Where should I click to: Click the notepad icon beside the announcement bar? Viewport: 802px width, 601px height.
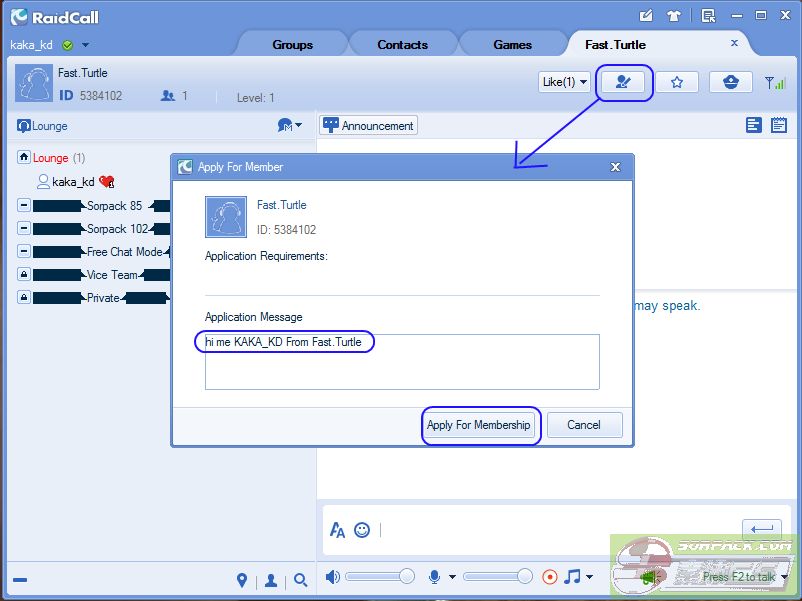click(x=779, y=125)
